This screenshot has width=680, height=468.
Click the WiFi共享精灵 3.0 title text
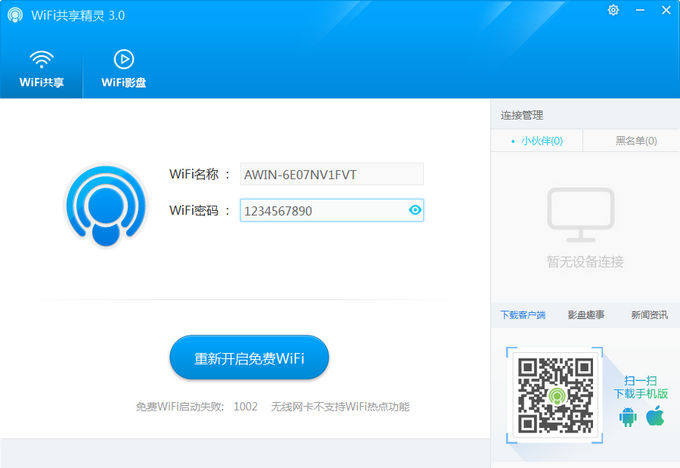tap(78, 16)
